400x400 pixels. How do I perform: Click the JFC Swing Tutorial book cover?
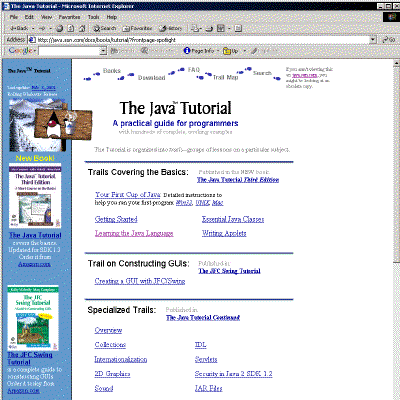point(33,317)
